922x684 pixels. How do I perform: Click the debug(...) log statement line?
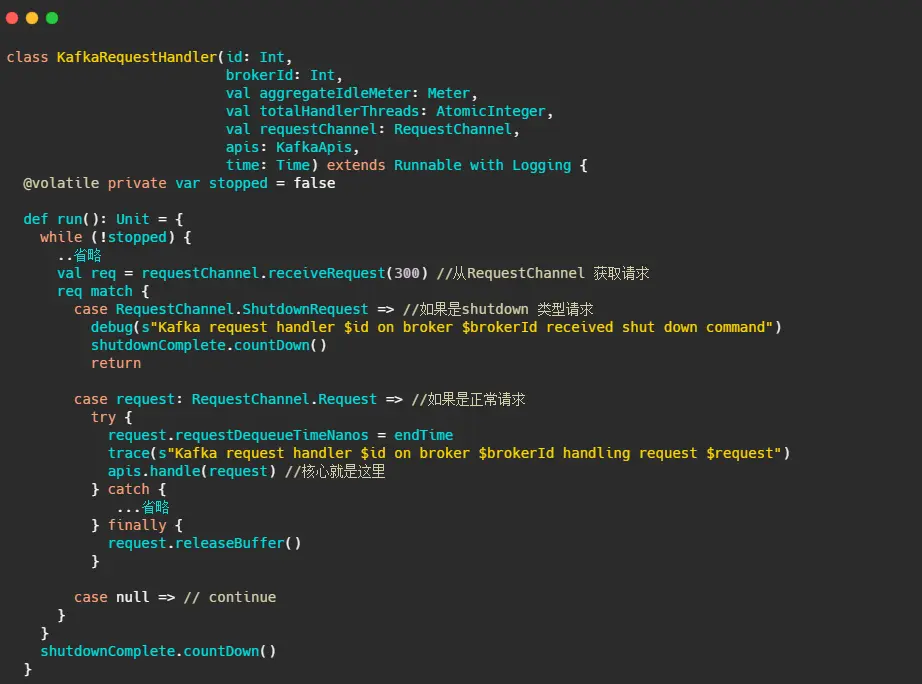pos(436,327)
